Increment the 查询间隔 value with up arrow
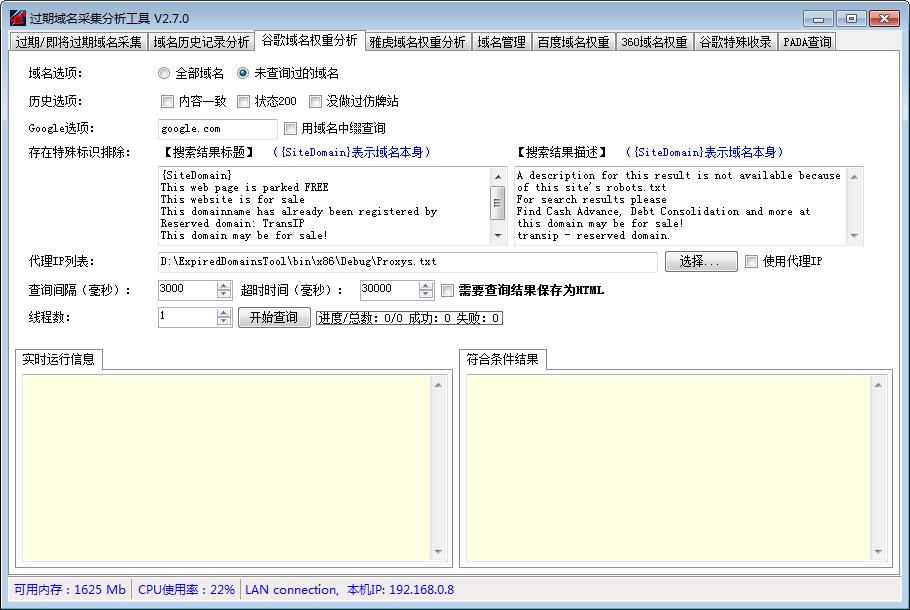This screenshot has width=910, height=610. tap(224, 286)
